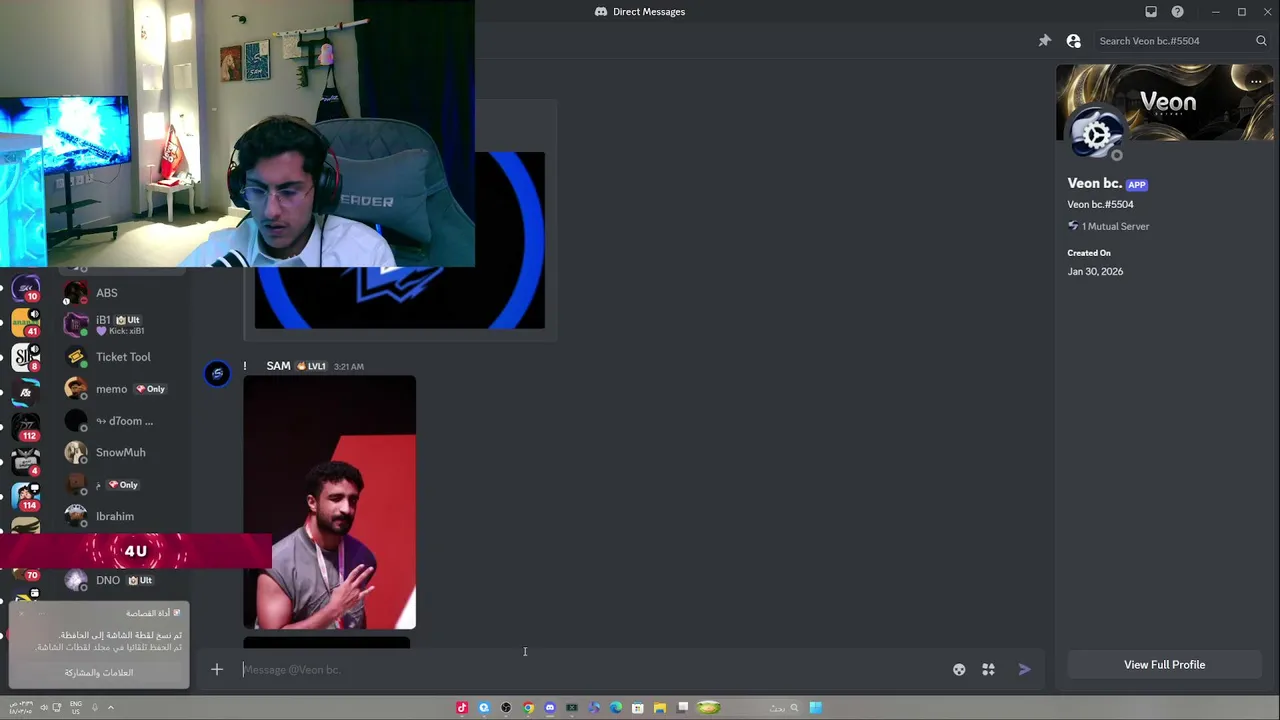1280x720 pixels.
Task: Click the SAM username in chat
Action: coord(278,366)
